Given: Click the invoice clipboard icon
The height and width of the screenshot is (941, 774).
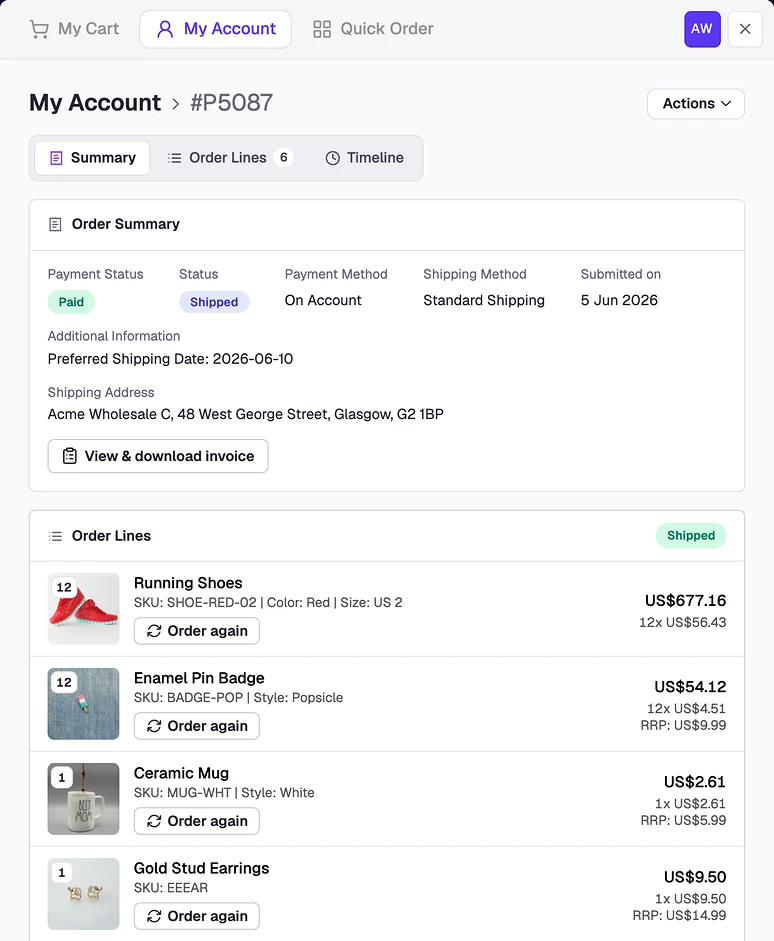Looking at the screenshot, I should (70, 456).
